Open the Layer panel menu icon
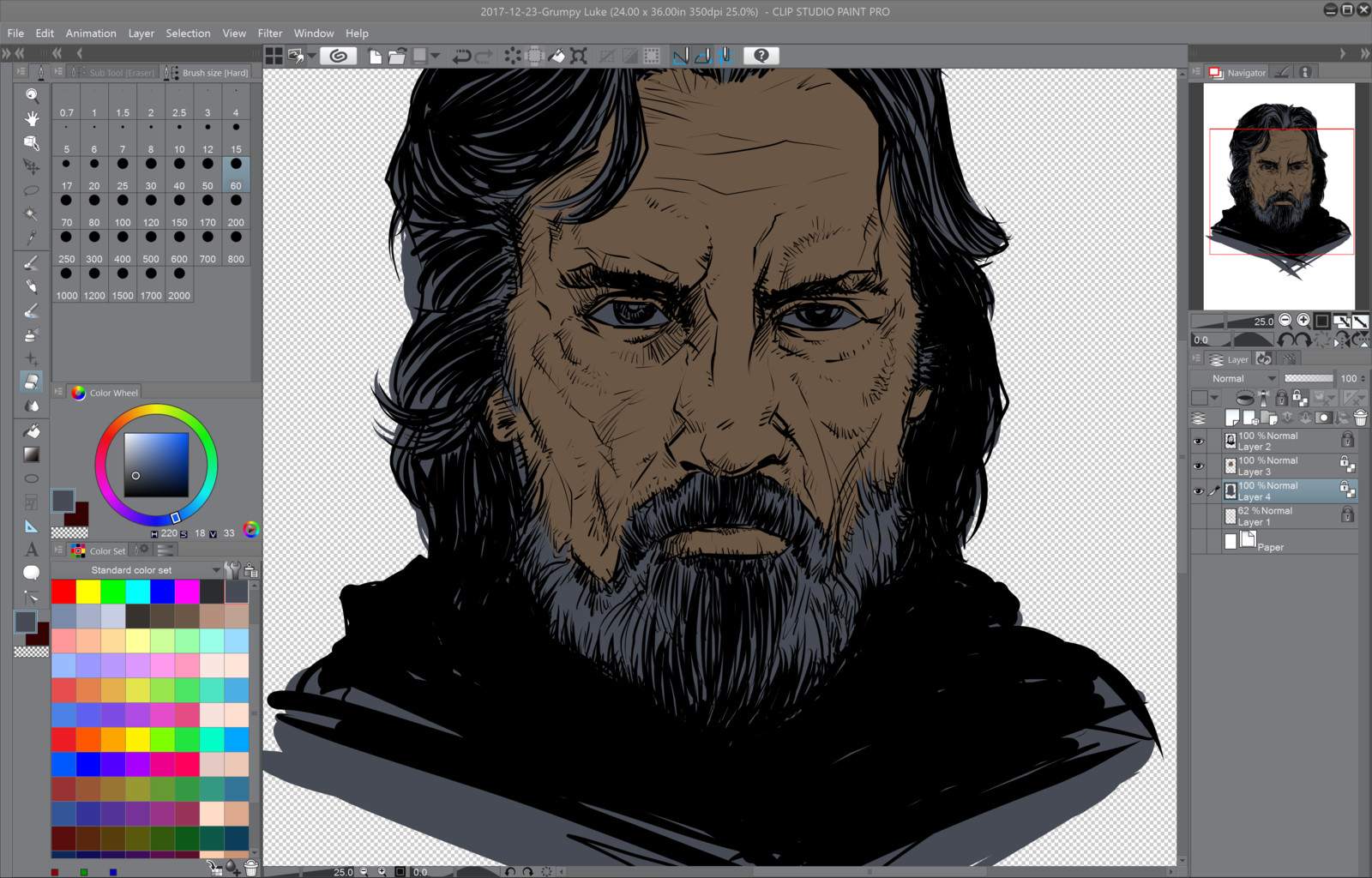This screenshot has height=878, width=1372. pyautogui.click(x=1196, y=359)
